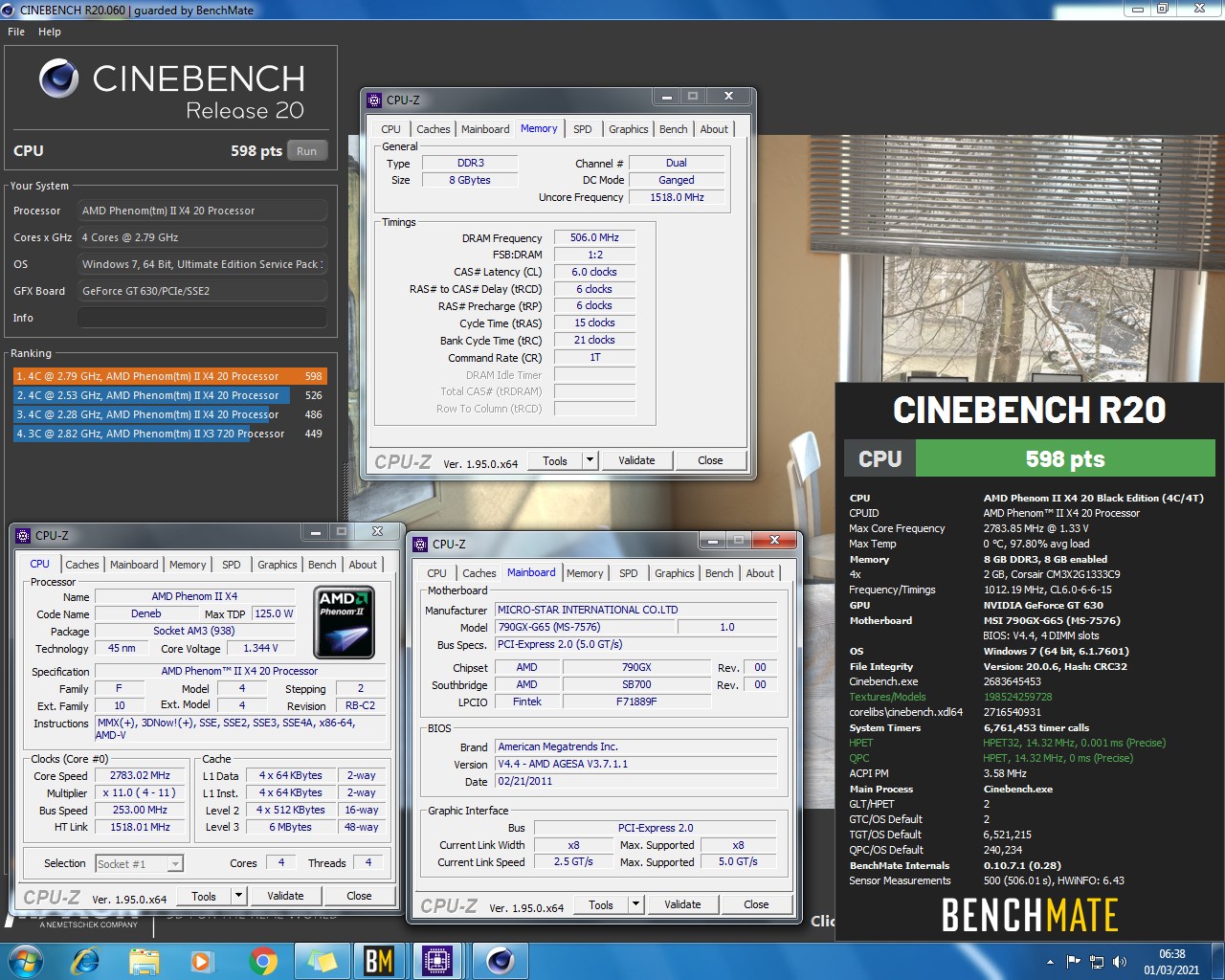Click Validate in the CPU window
Screen dimensions: 1225x980
285,896
